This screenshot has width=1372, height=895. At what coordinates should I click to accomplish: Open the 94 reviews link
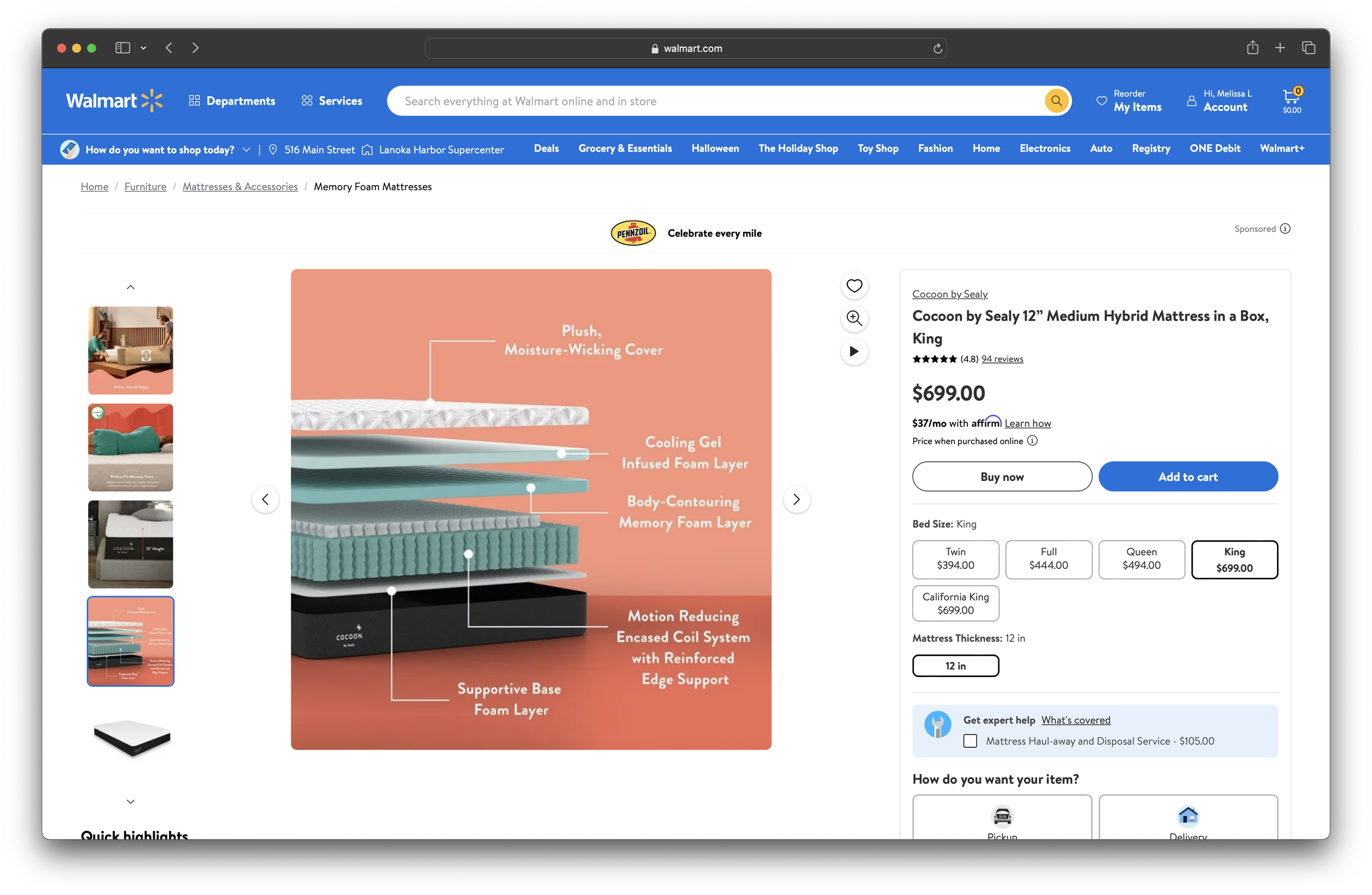point(1002,359)
